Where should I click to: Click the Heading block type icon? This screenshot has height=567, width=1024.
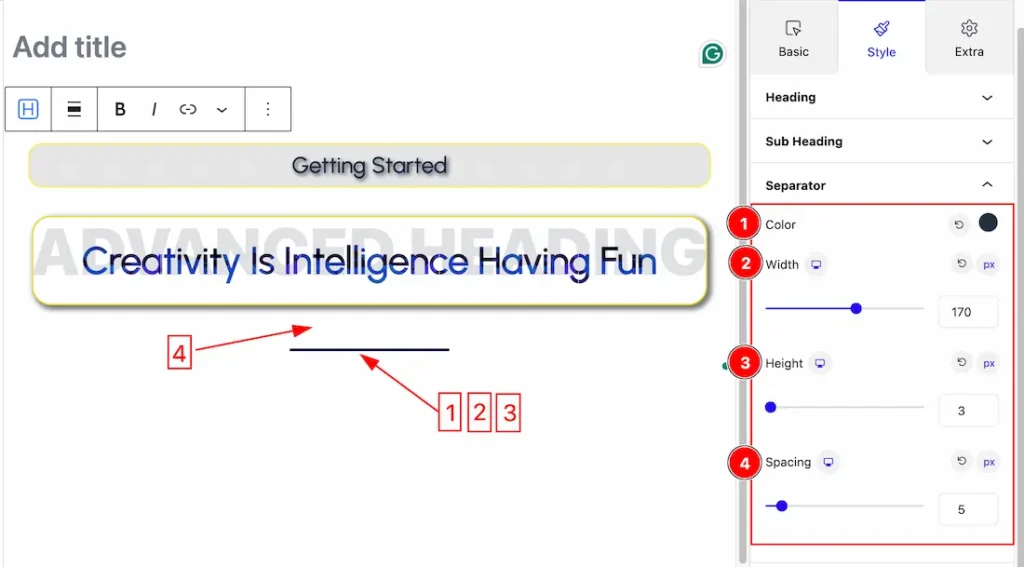click(28, 109)
